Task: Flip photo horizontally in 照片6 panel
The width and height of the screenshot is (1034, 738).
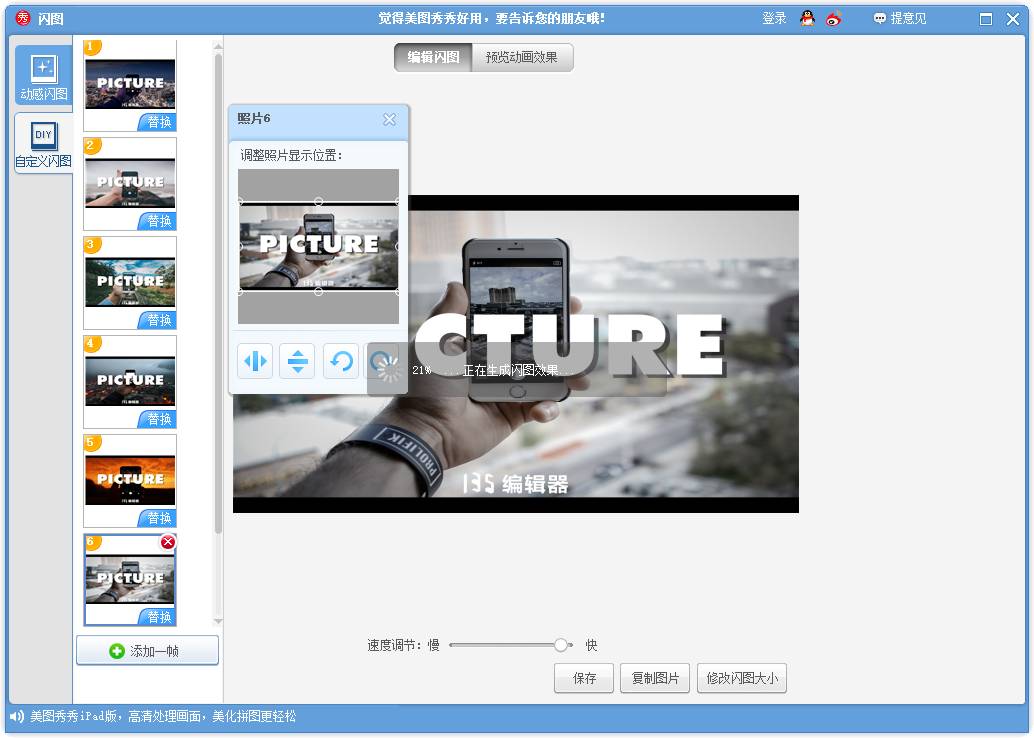Action: (x=256, y=361)
